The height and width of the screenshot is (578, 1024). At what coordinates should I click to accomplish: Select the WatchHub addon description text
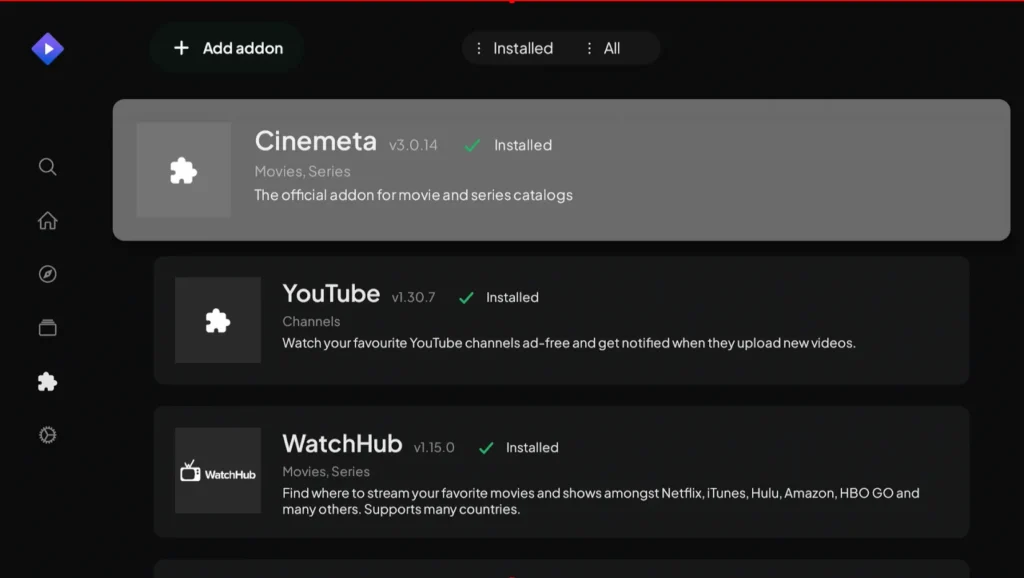(x=600, y=501)
